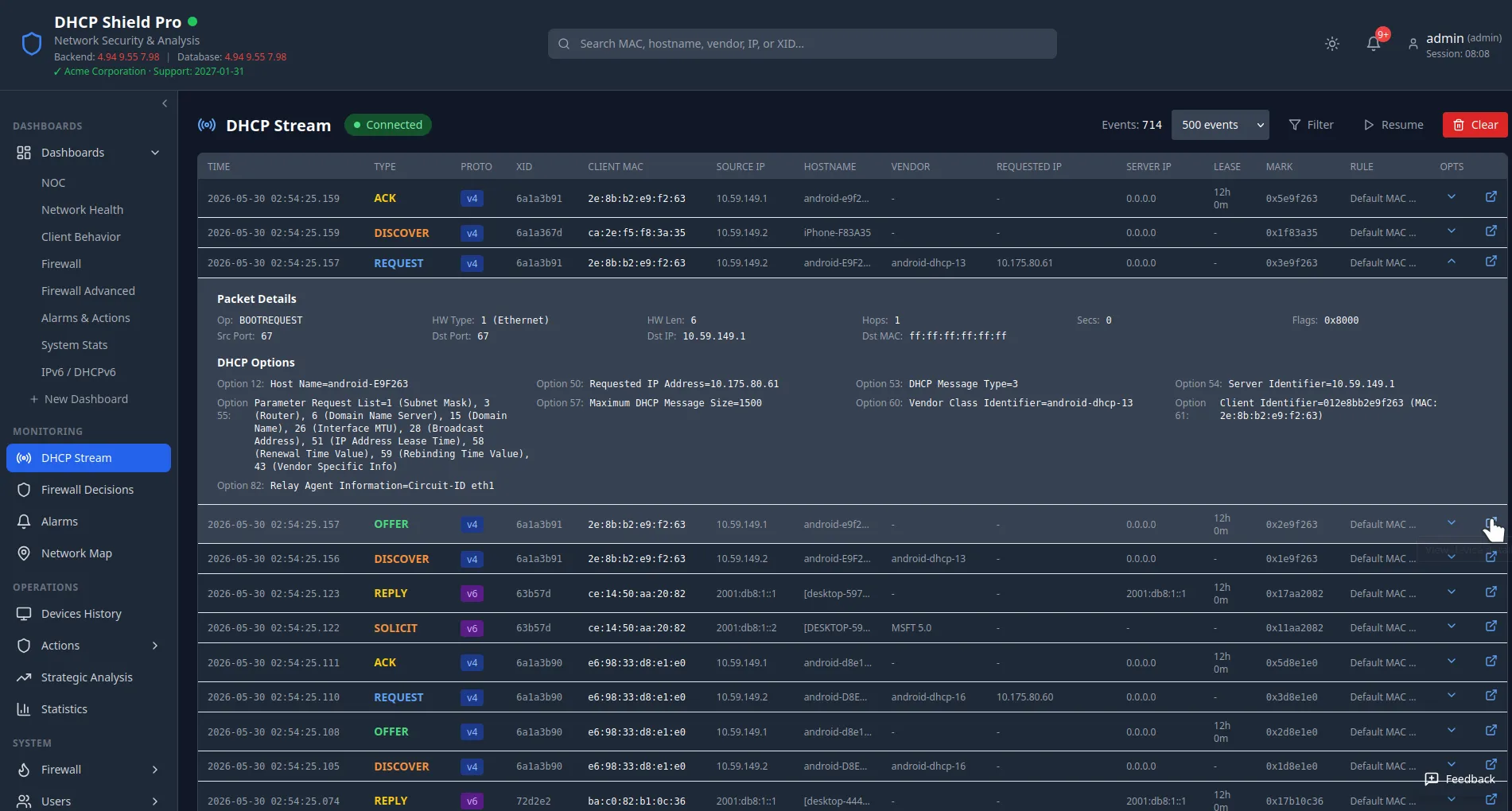Sort by the CLIENT MAC column header
1512x811 pixels.
tap(616, 167)
